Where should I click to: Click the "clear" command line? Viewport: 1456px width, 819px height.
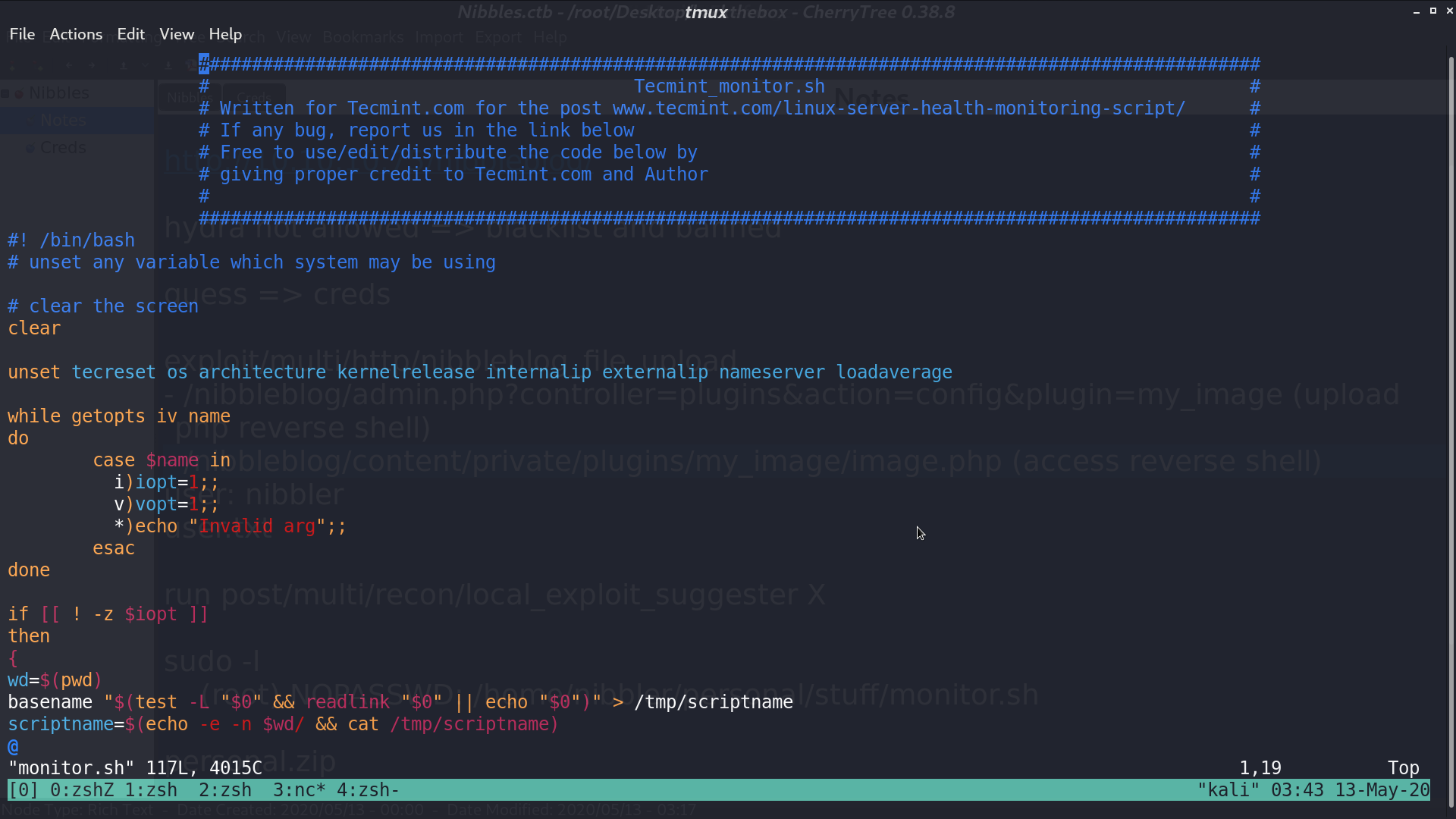[x=34, y=328]
